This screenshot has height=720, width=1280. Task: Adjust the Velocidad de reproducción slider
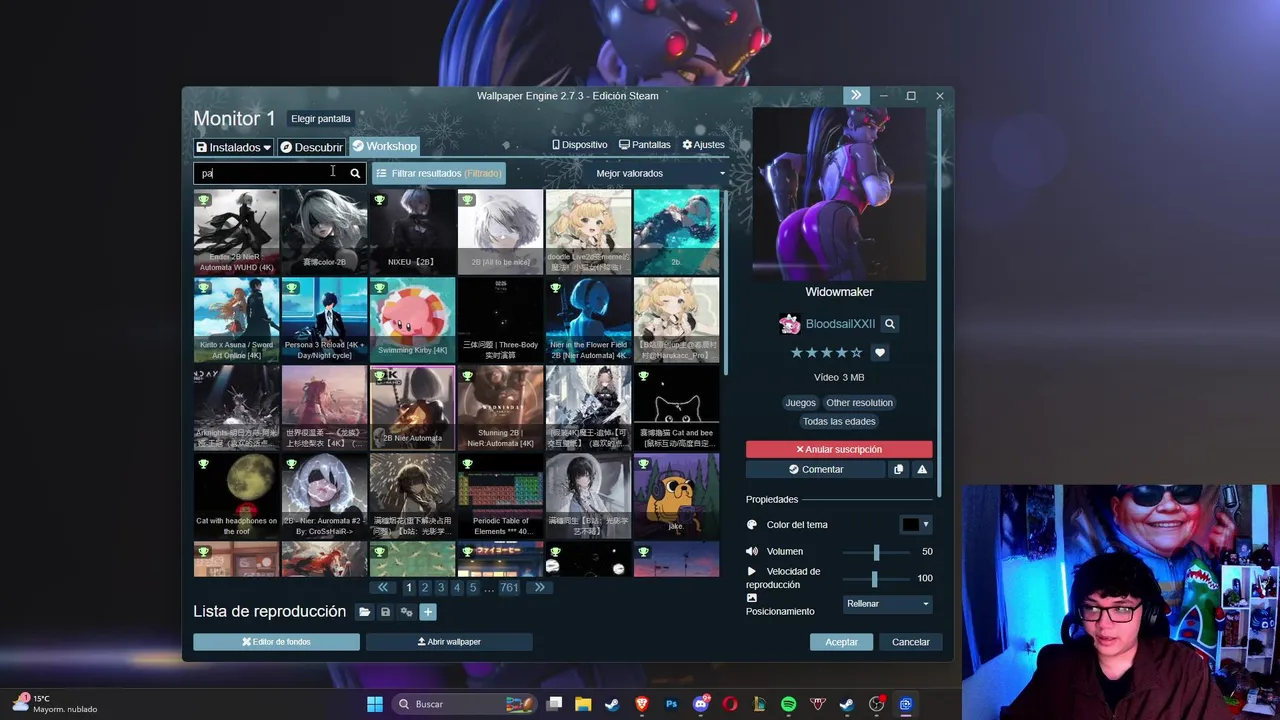[x=874, y=579]
